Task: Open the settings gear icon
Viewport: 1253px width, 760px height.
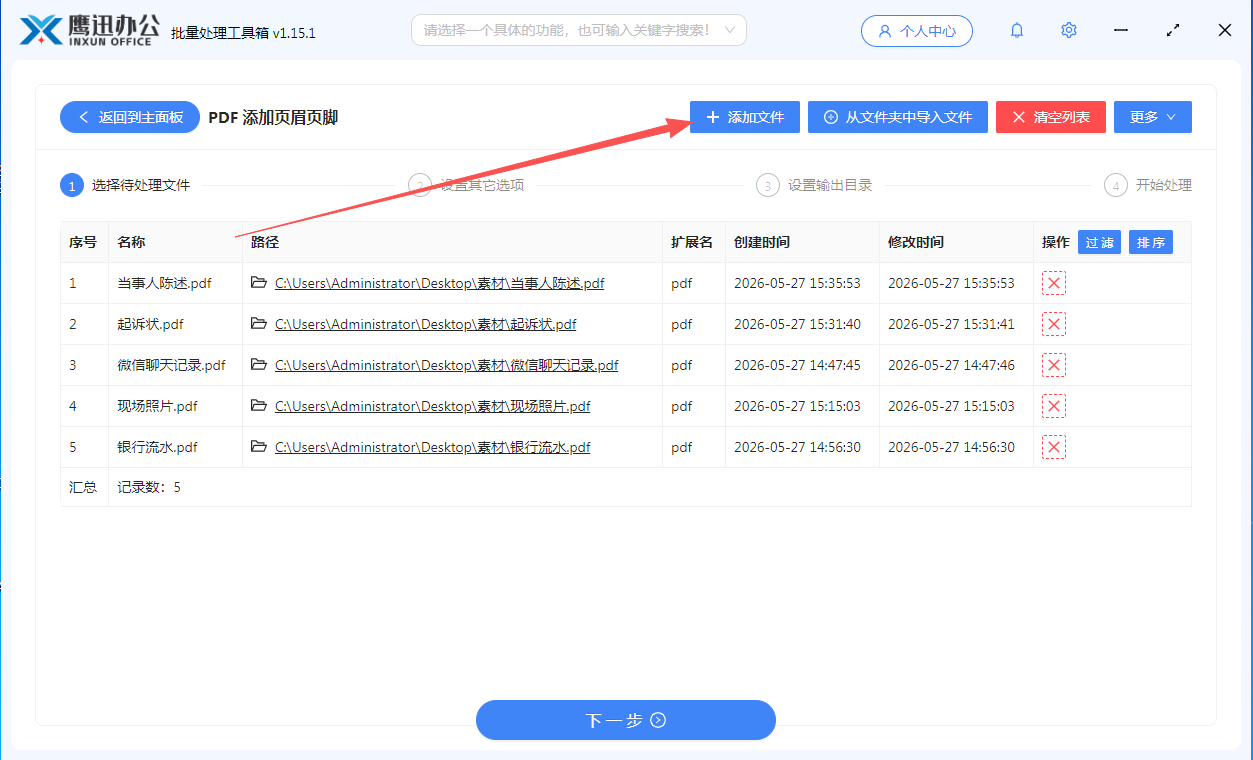Action: pos(1069,31)
